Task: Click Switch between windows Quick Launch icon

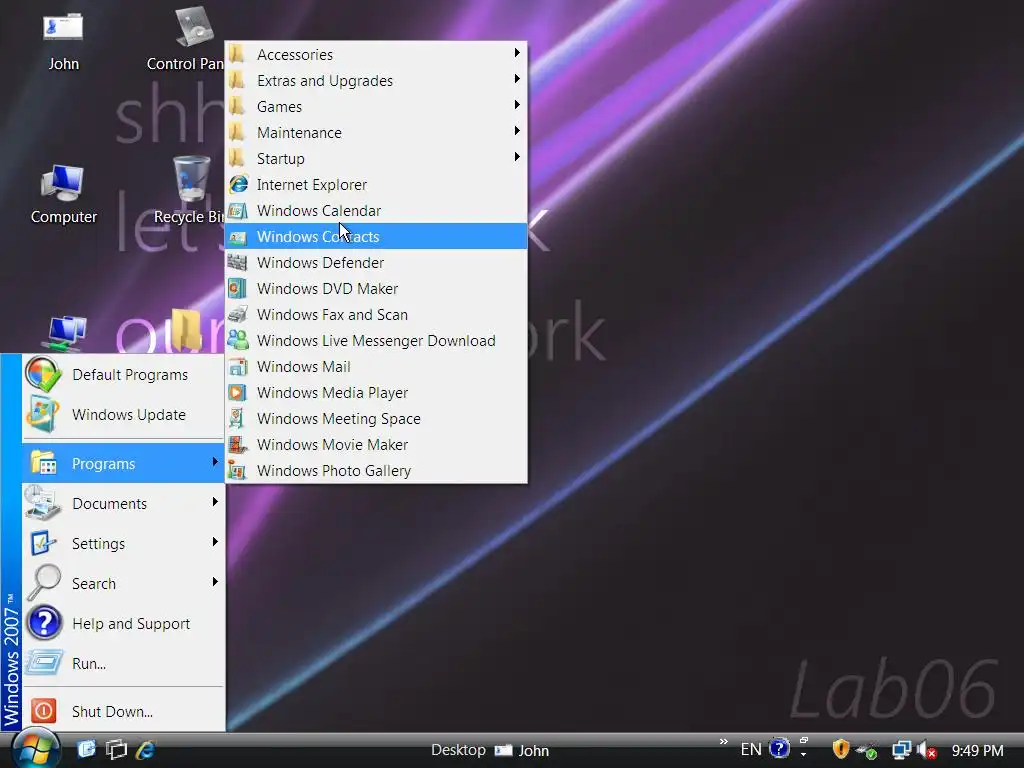Action: coord(116,749)
